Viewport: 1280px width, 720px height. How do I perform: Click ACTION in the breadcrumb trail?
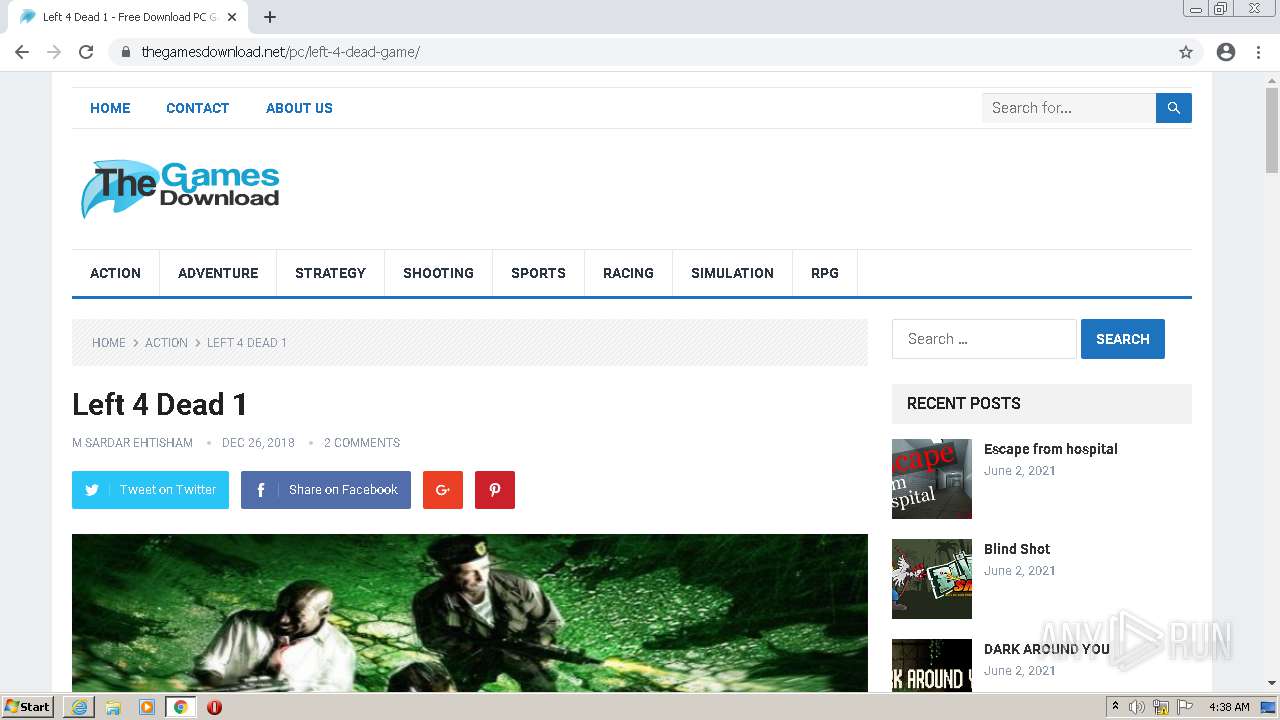click(x=166, y=343)
